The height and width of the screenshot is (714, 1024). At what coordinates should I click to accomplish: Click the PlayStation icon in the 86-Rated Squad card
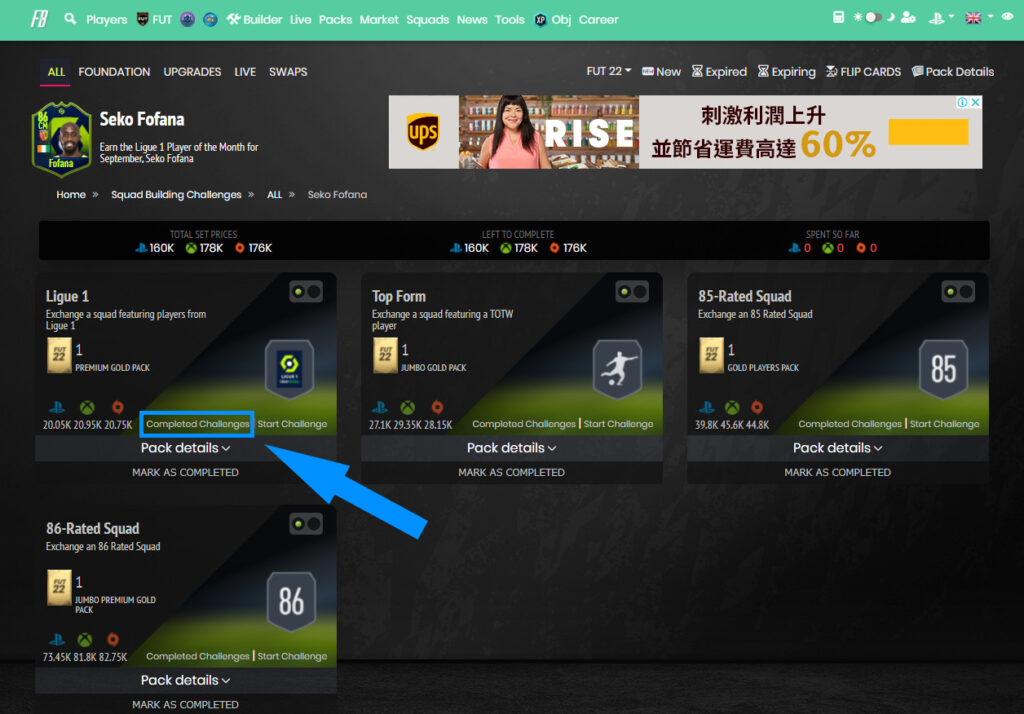57,640
